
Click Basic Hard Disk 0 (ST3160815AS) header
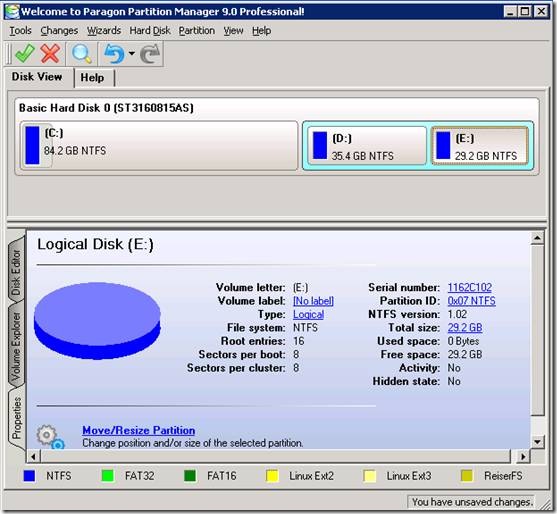(x=106, y=108)
